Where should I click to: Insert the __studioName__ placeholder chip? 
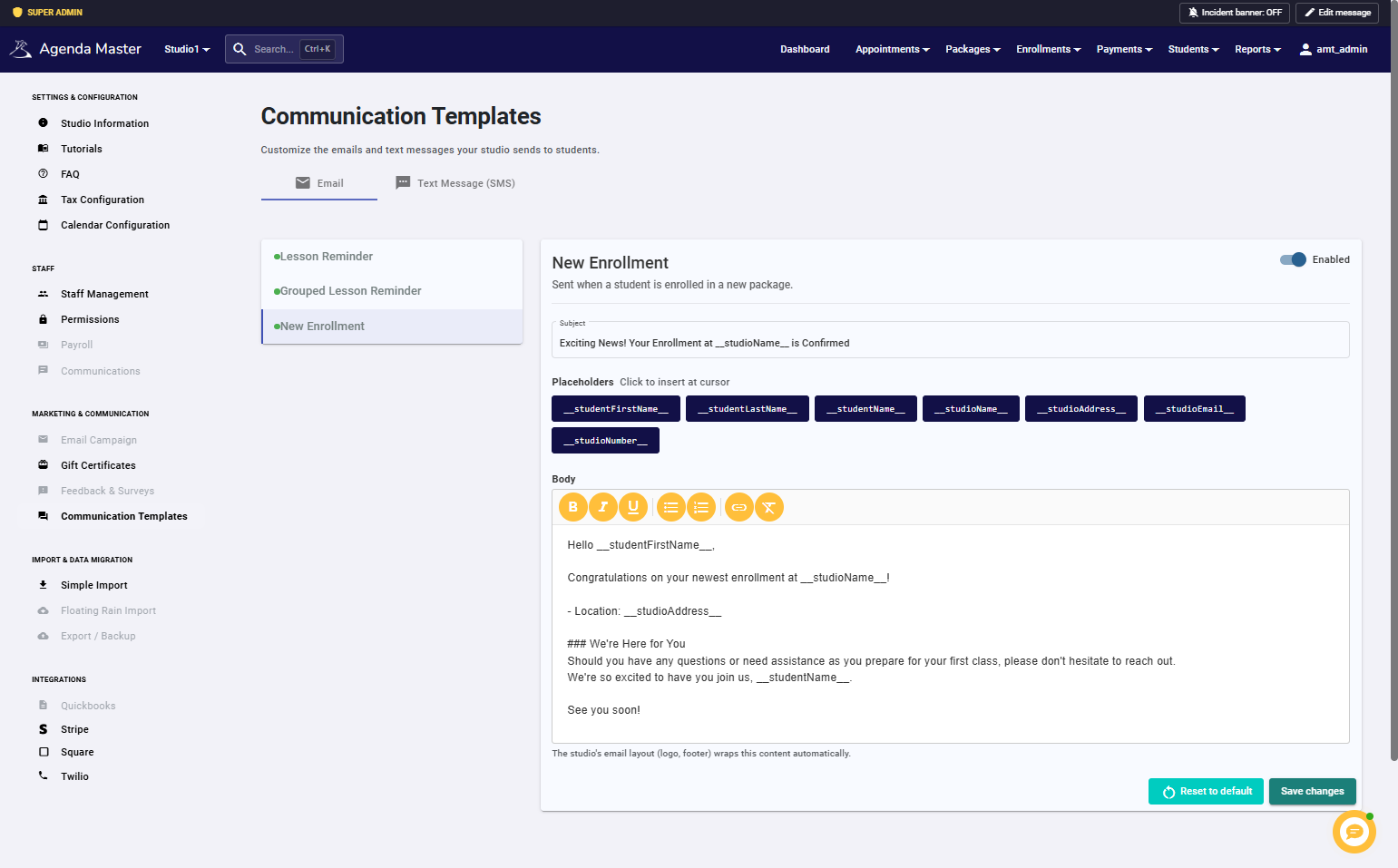click(971, 409)
